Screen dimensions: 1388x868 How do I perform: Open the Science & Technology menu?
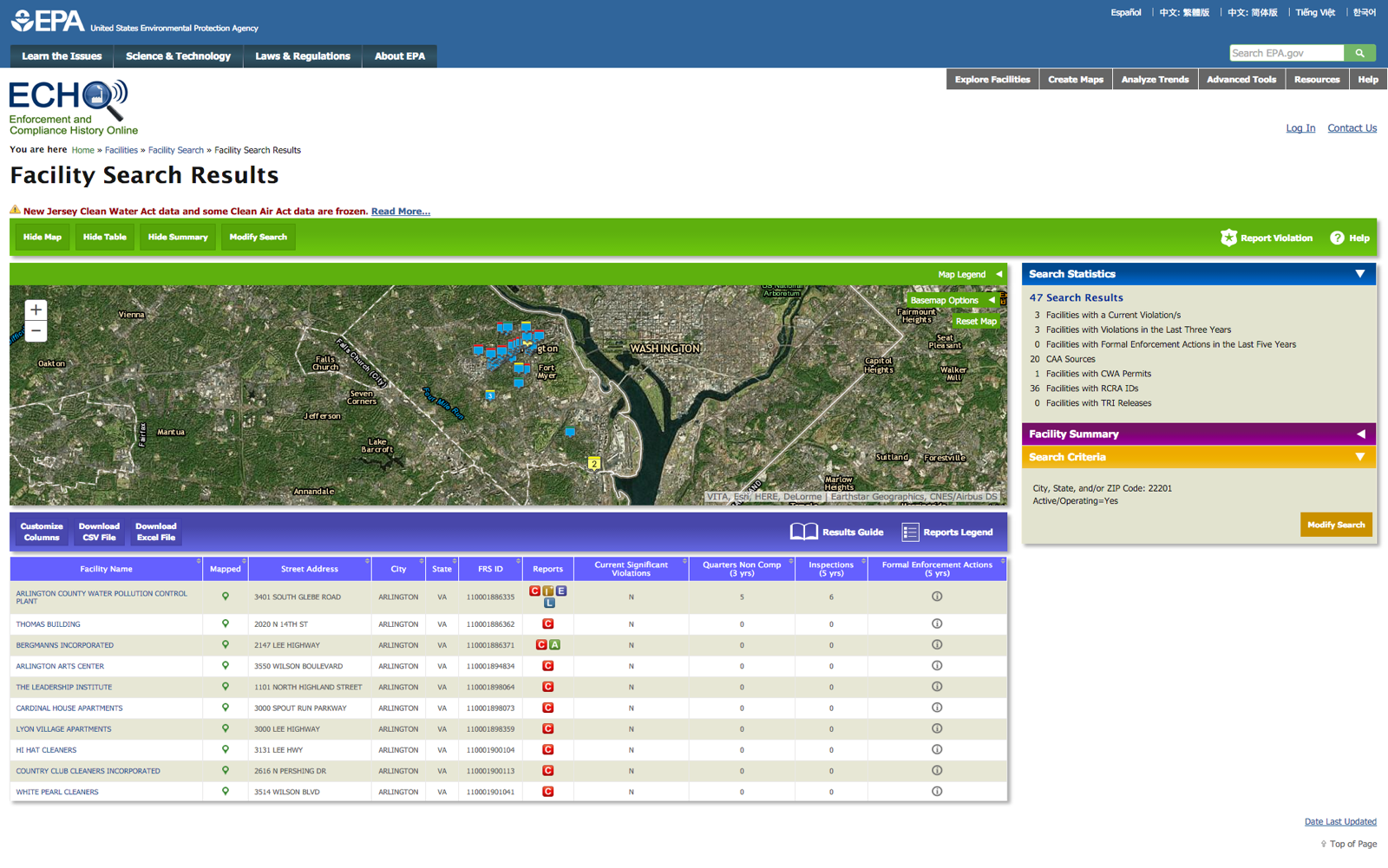pos(178,56)
